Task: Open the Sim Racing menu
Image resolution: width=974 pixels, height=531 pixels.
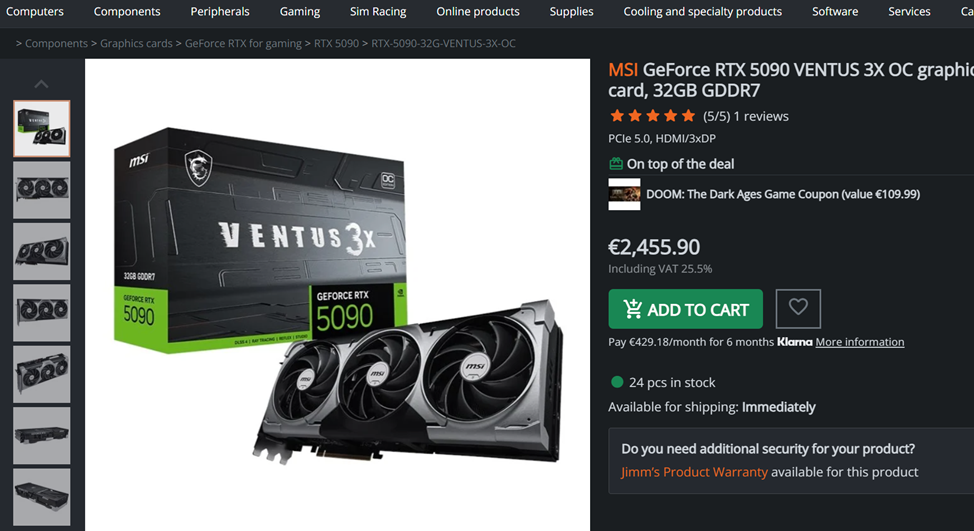Action: click(x=378, y=11)
